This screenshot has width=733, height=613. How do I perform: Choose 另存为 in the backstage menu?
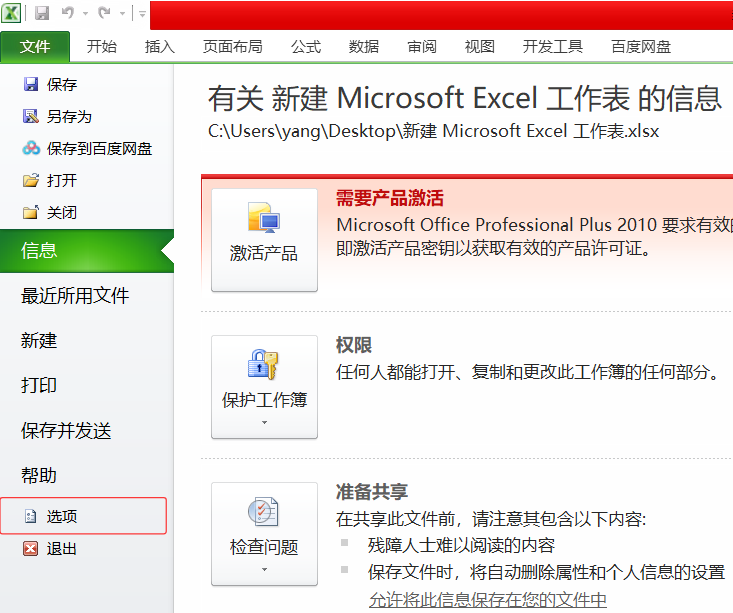(x=69, y=116)
